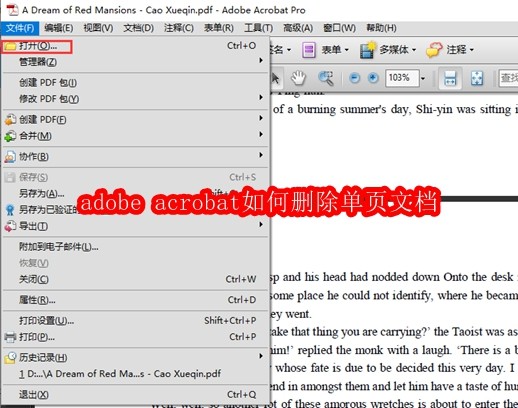Open the Tools (工具) menu

258,28
